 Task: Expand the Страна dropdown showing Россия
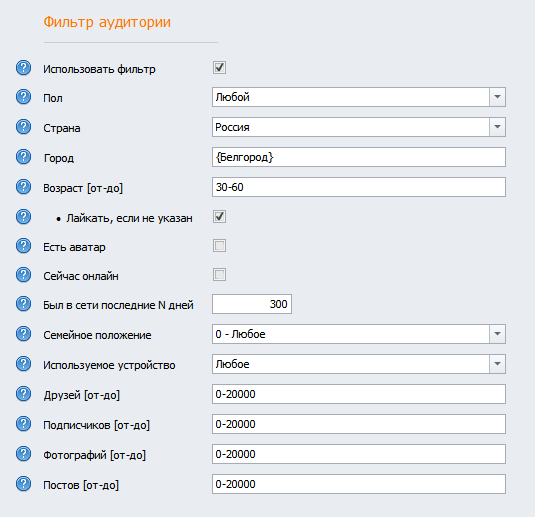point(359,127)
